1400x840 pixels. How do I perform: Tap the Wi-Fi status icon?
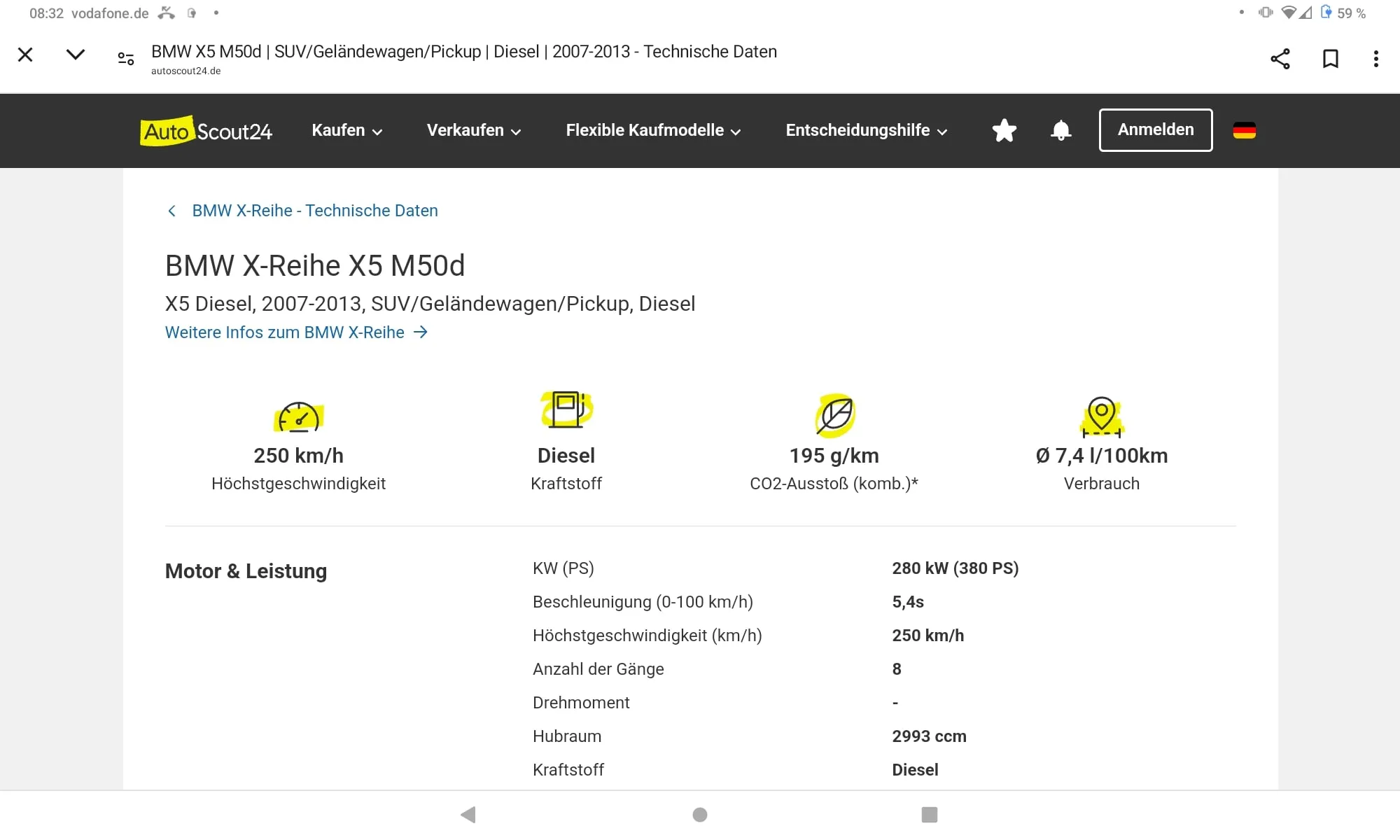(1289, 13)
